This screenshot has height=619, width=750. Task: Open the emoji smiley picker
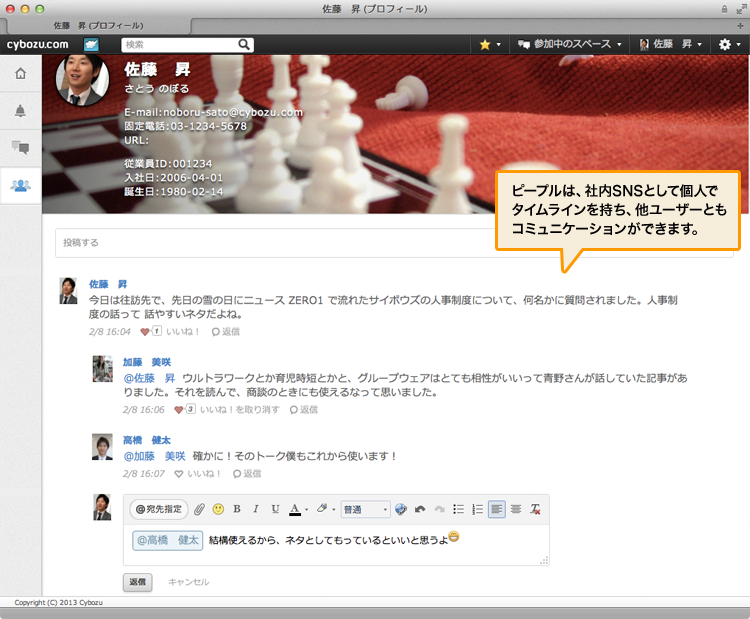pyautogui.click(x=218, y=509)
